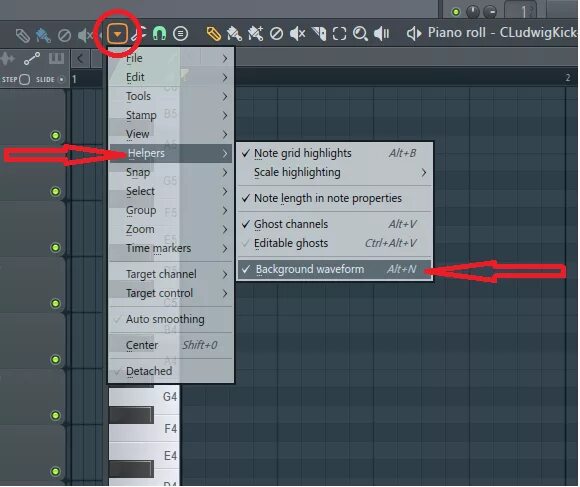Select the magnifier Zoom tool
Image resolution: width=580 pixels, height=487 pixels.
pyautogui.click(x=360, y=34)
